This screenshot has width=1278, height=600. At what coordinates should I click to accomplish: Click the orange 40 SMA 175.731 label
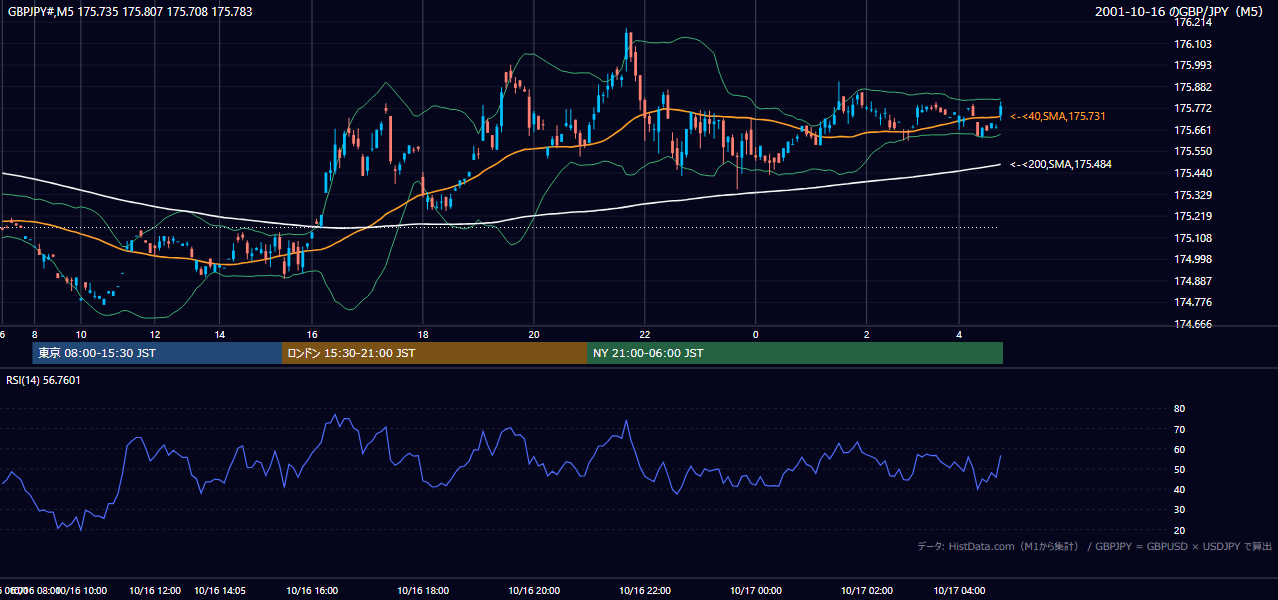coord(1057,117)
